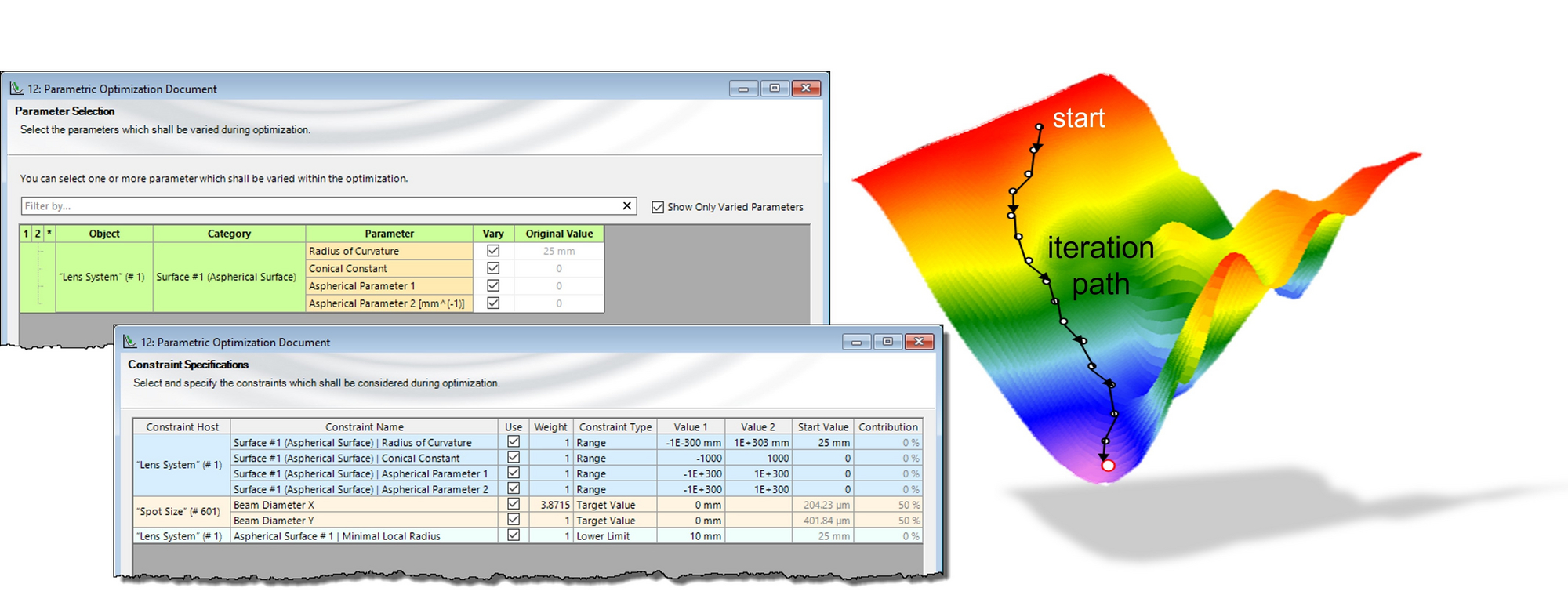Screen dimensions: 1568x595
Task: Edit Value 2 '1000' for Conical Constant
Action: [758, 458]
